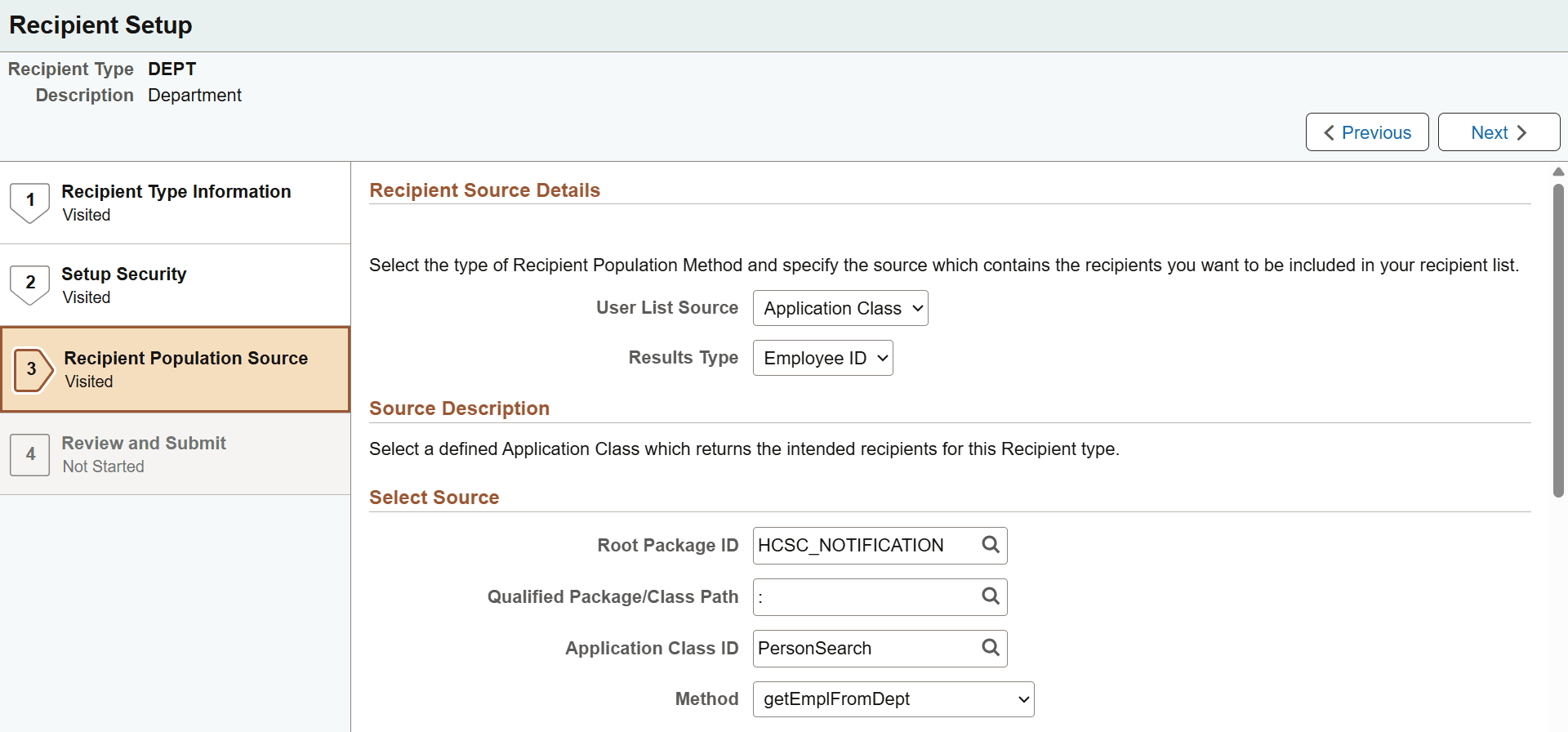Open lookup for Qualified Package/Class Path
Viewport: 1568px width, 732px height.
(x=990, y=596)
